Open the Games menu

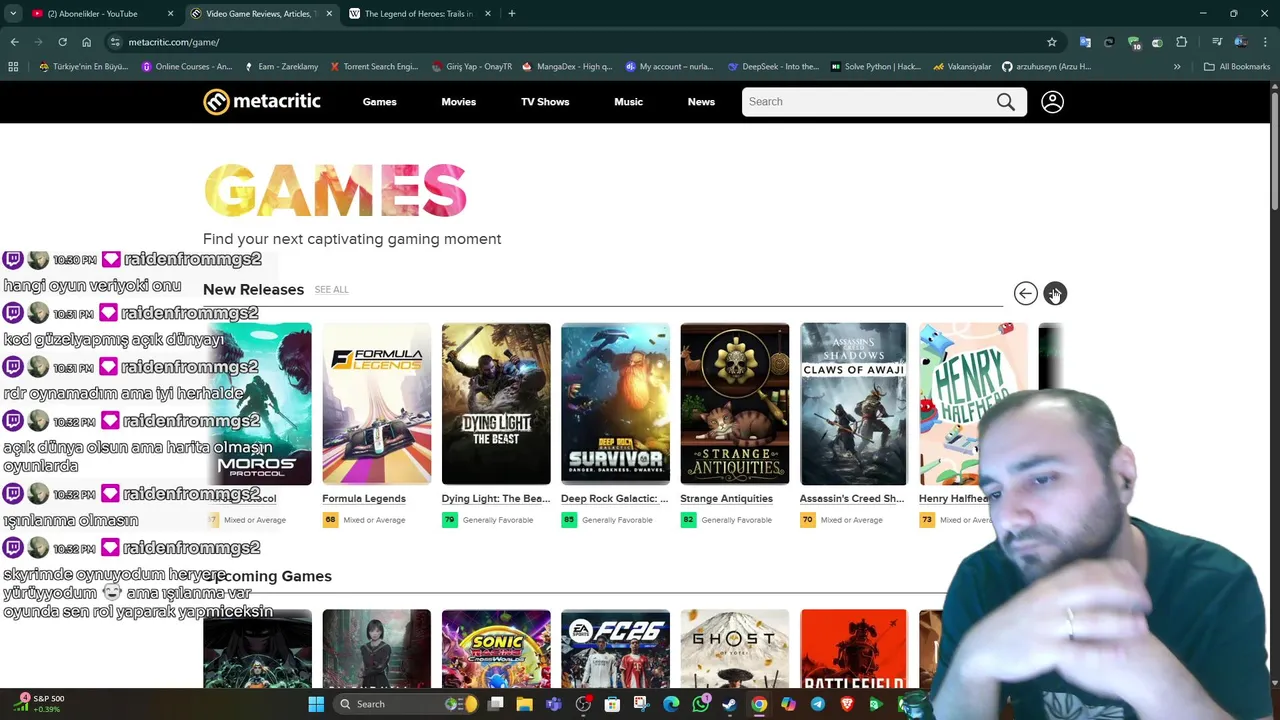379,102
